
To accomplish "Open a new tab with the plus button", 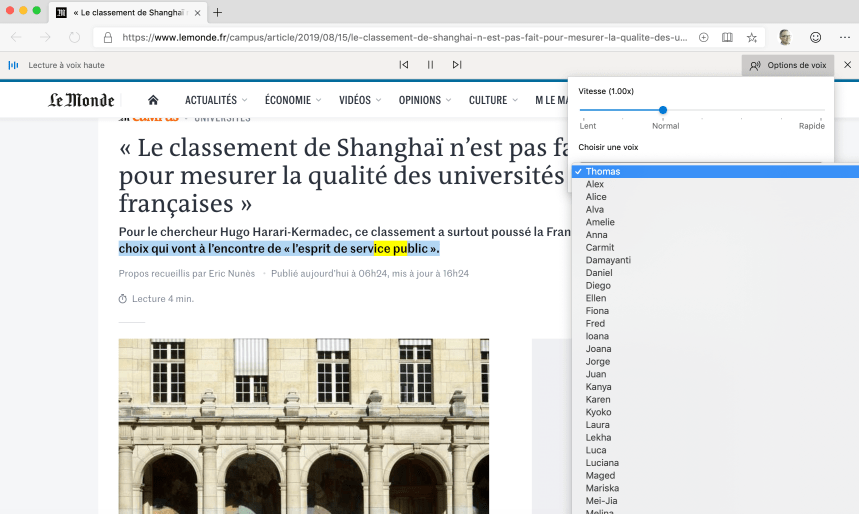I will point(217,12).
